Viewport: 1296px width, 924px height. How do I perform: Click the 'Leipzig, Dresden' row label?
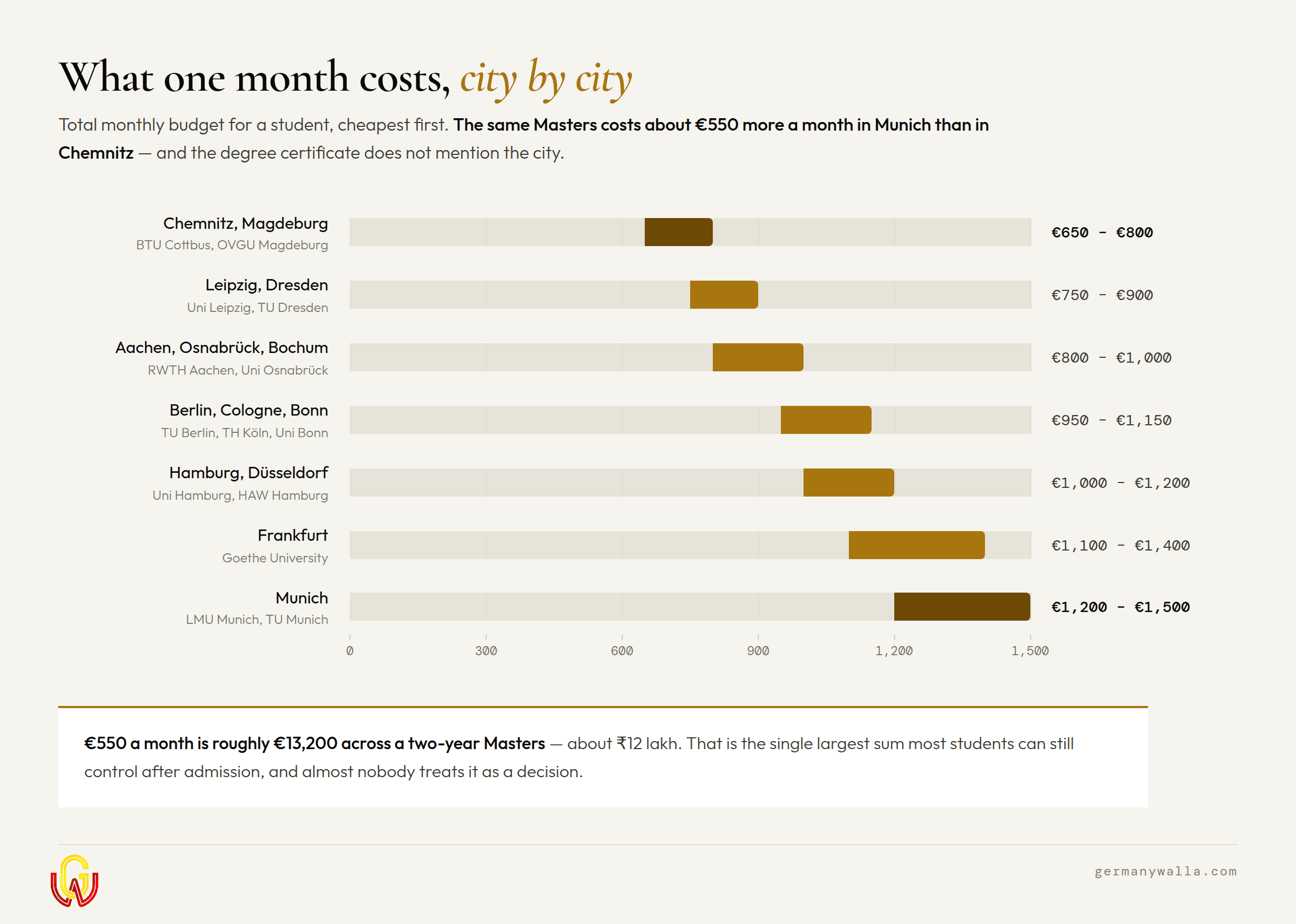(266, 285)
